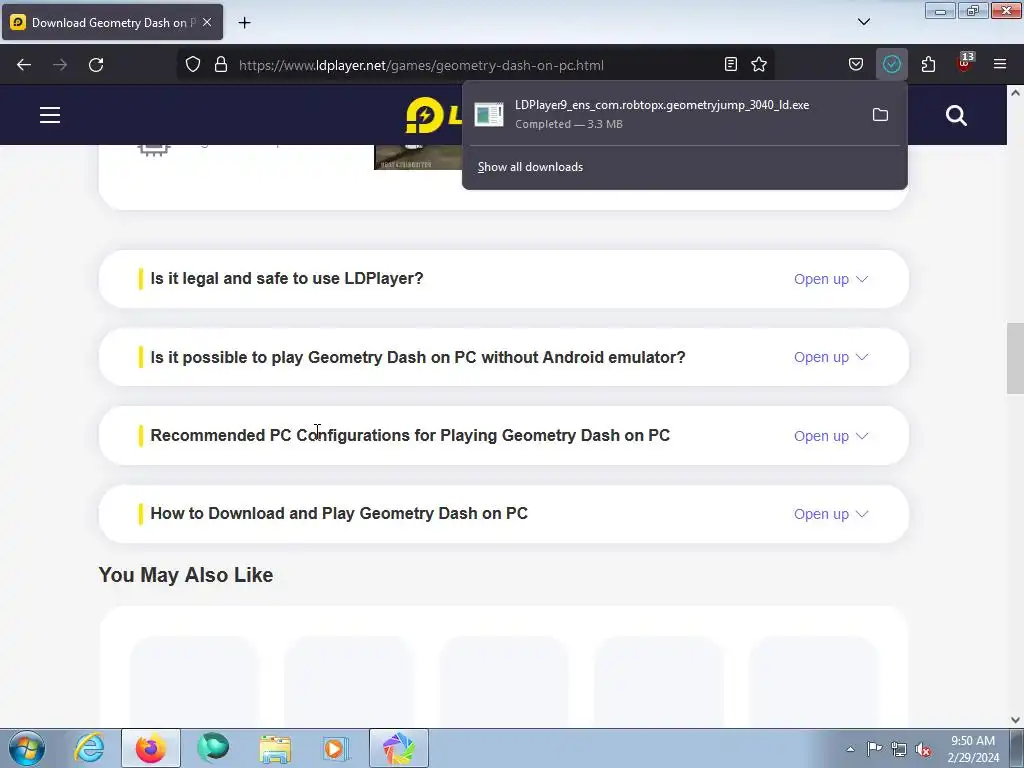The width and height of the screenshot is (1024, 768).
Task: Click the Action Center flag icon
Action: [x=874, y=749]
